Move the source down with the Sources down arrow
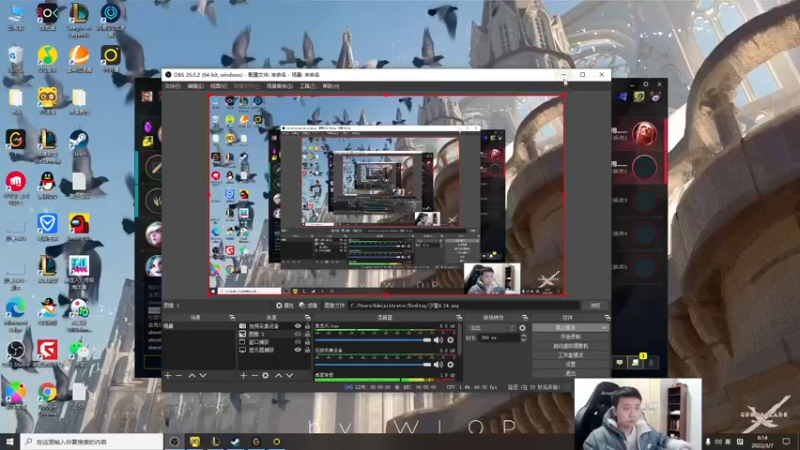The image size is (800, 450). click(x=289, y=376)
